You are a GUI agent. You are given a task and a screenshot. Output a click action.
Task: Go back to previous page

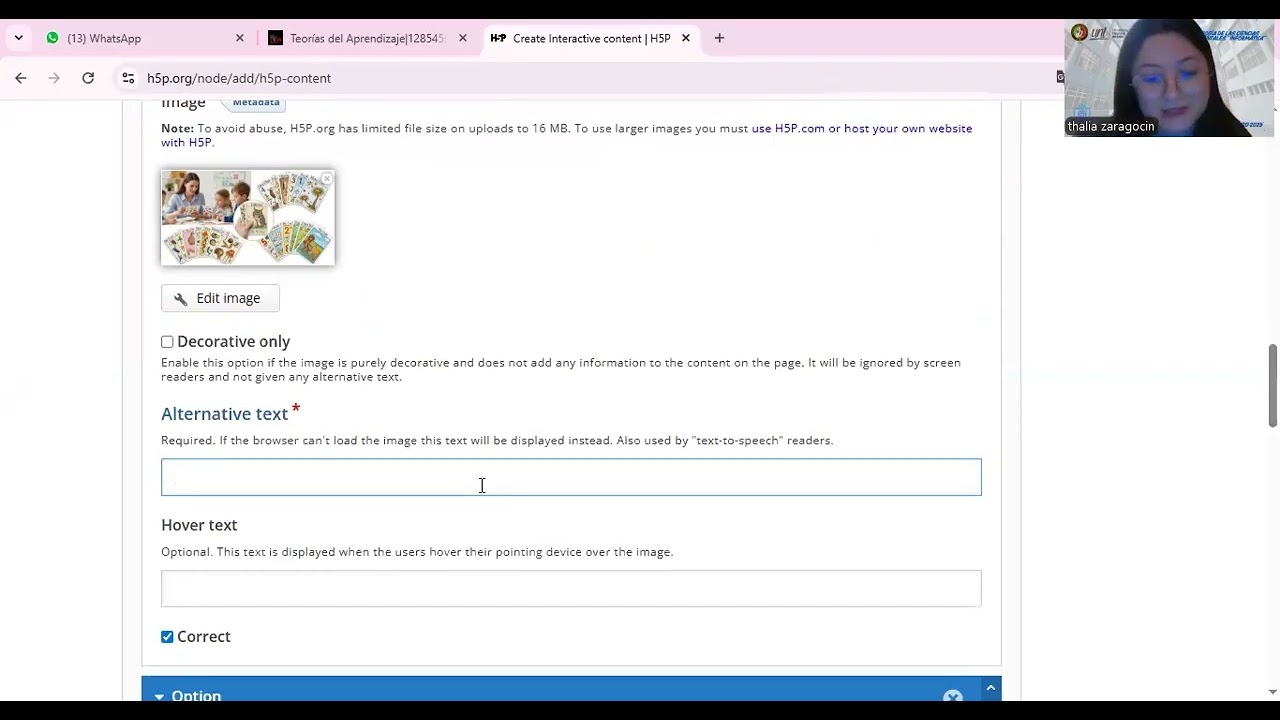(21, 78)
